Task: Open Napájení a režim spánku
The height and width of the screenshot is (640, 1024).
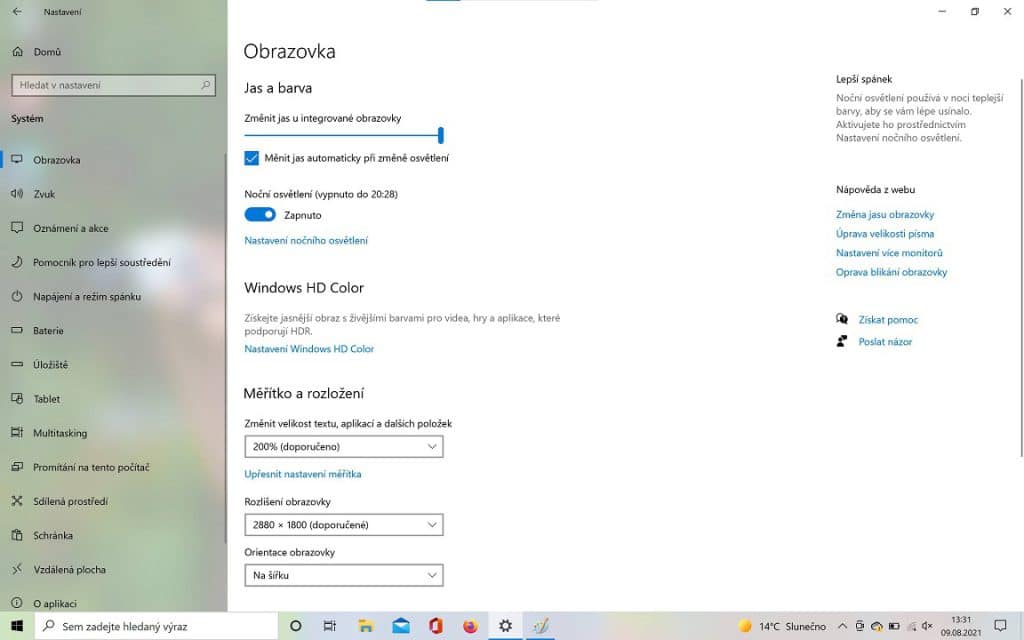Action: pyautogui.click(x=87, y=296)
